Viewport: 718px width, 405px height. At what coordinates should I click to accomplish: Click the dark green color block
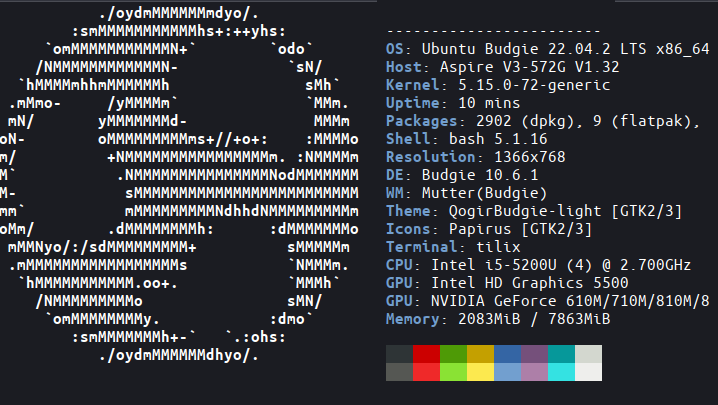453,354
